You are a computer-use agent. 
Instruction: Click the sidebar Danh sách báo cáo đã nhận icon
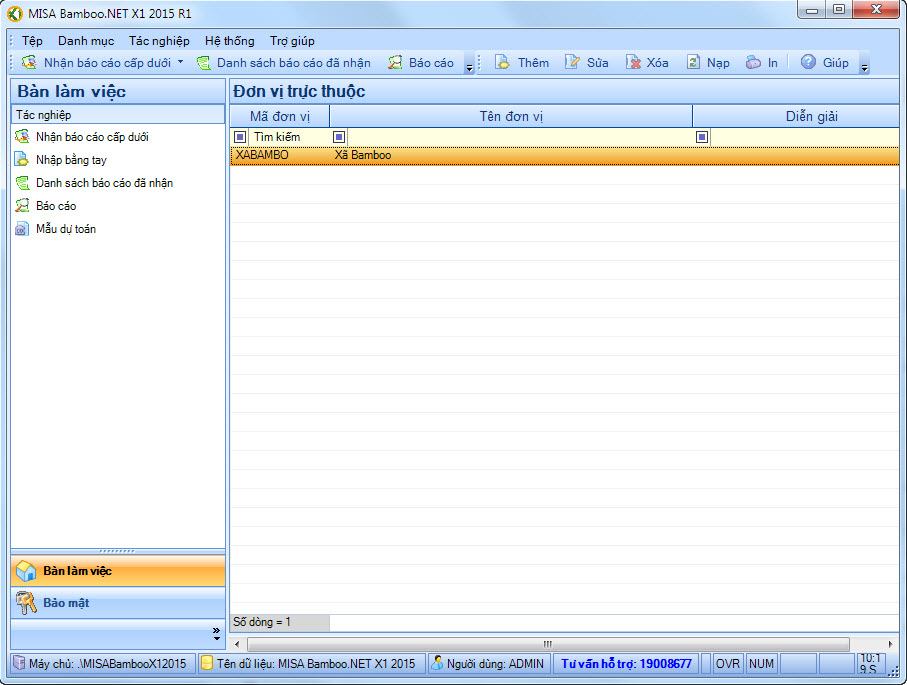[x=22, y=183]
